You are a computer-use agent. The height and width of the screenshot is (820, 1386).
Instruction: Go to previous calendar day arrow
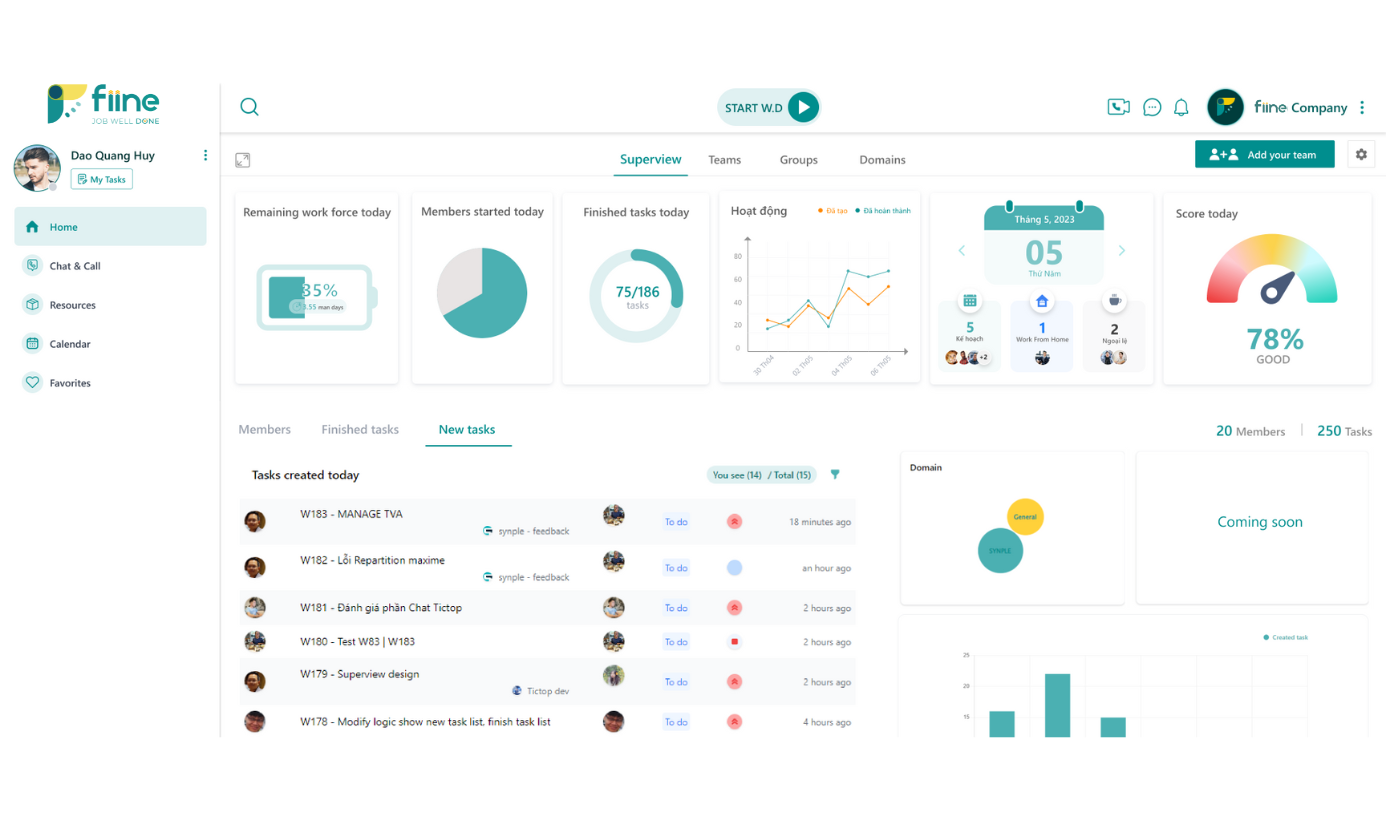962,251
